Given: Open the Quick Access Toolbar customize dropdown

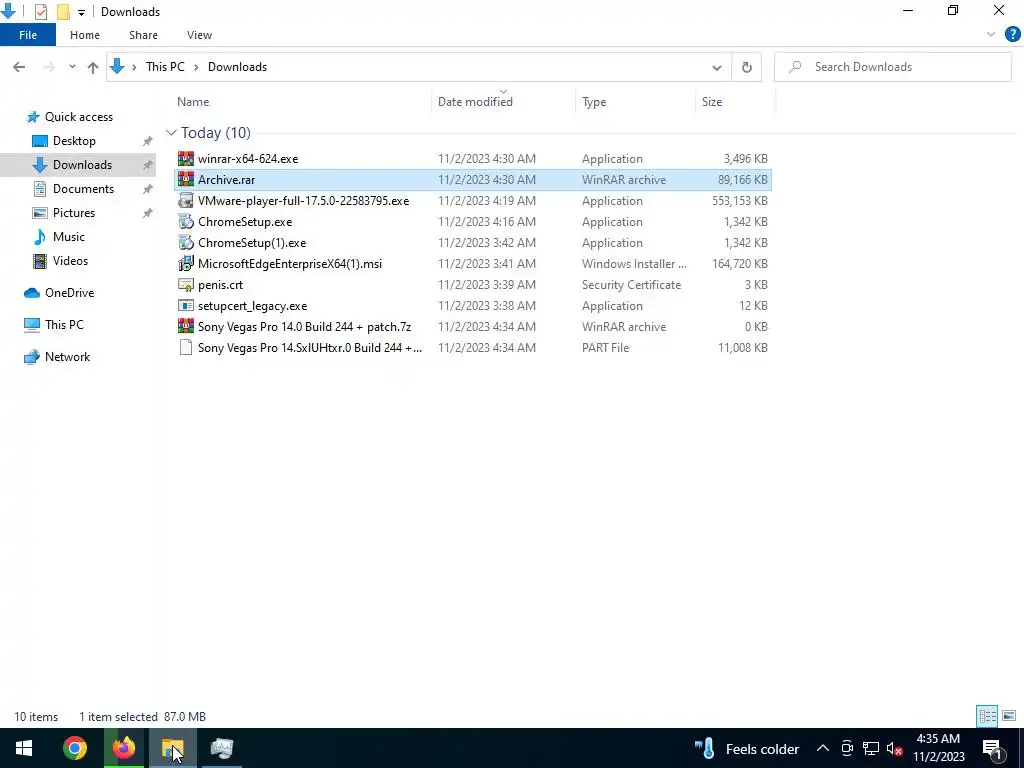Looking at the screenshot, I should 81,12.
